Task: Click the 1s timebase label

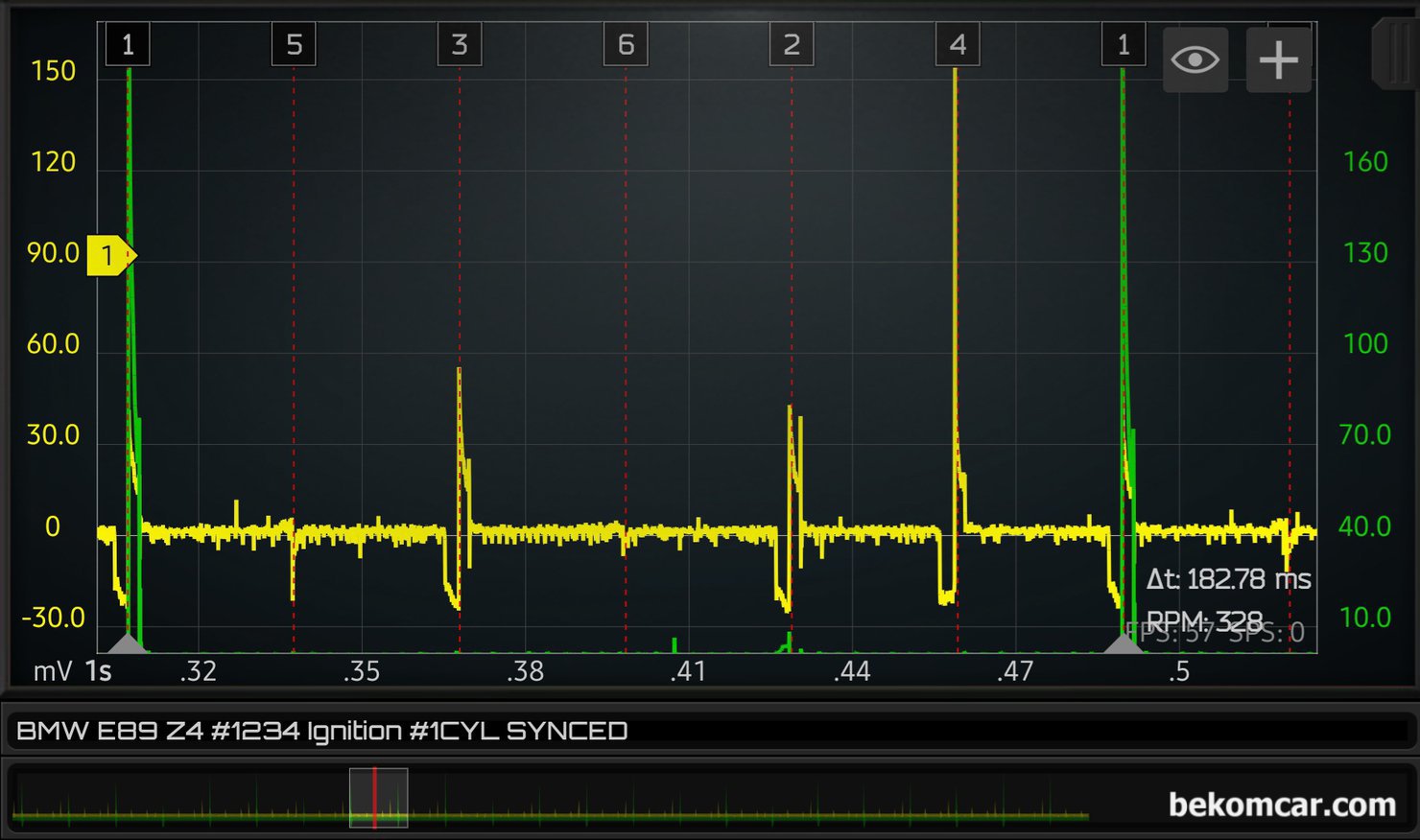Action: (x=98, y=671)
